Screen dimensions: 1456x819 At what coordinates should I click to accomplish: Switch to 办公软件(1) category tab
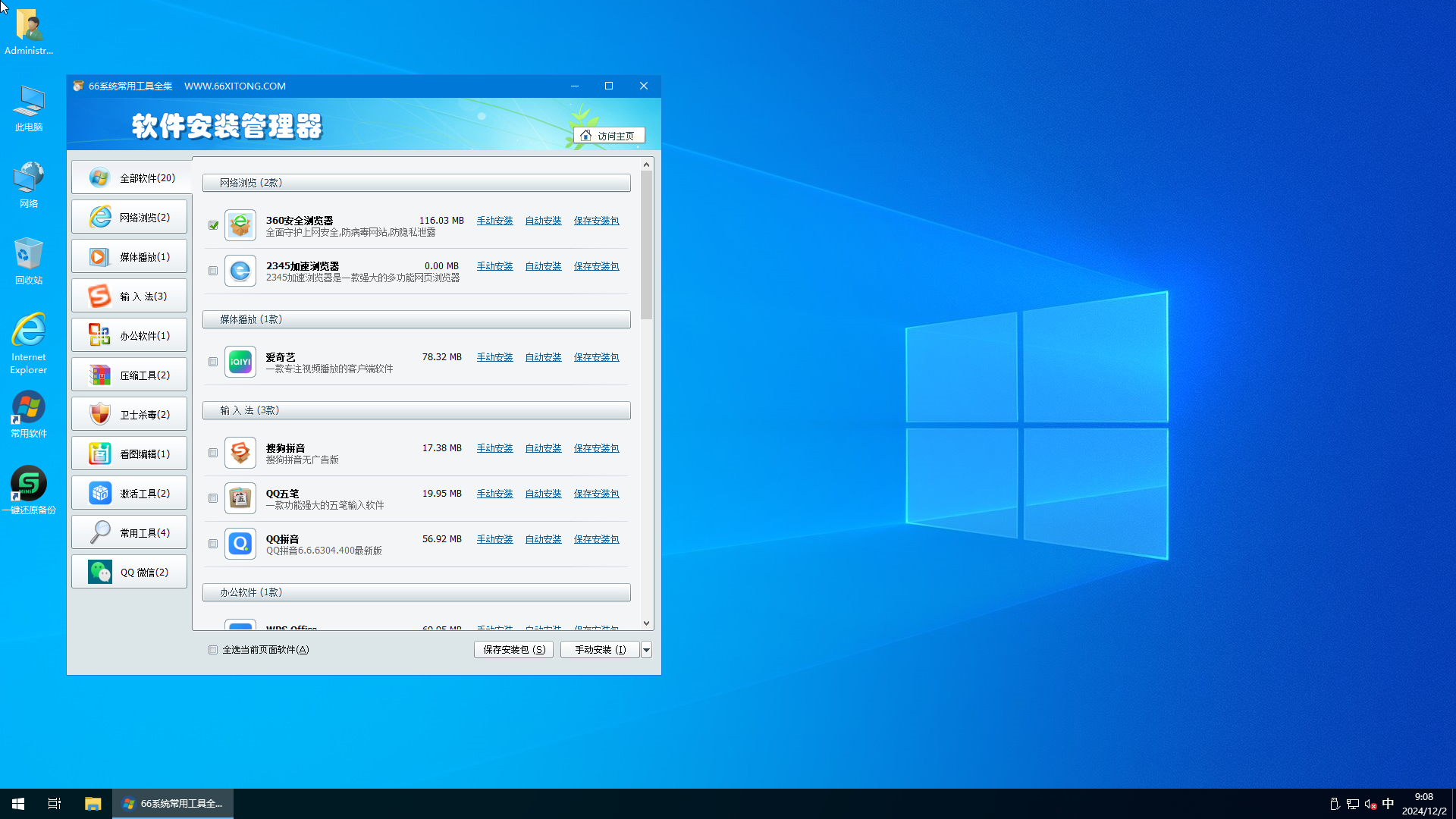pos(130,335)
